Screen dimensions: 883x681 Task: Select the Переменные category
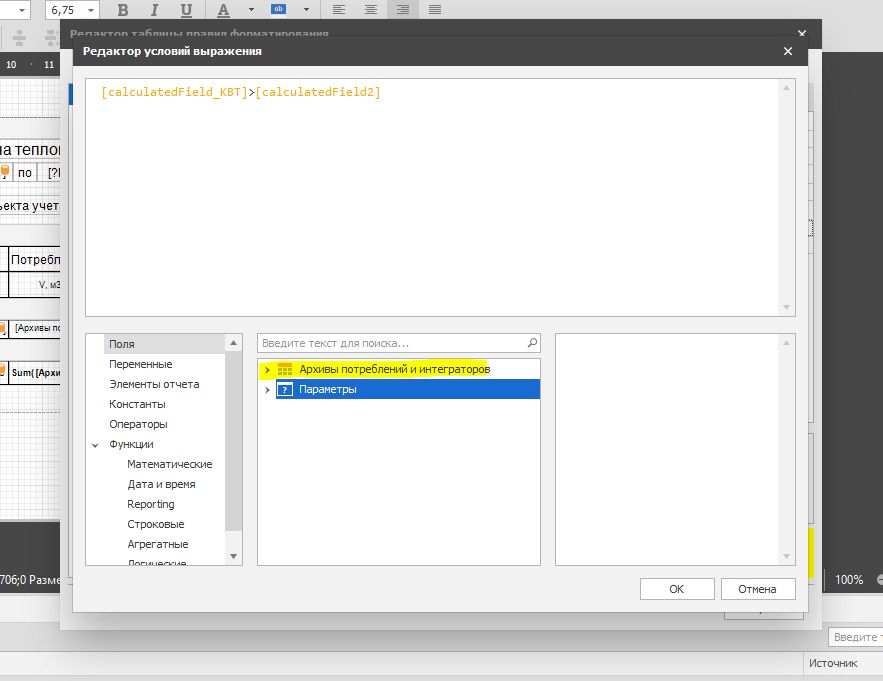click(x=140, y=364)
